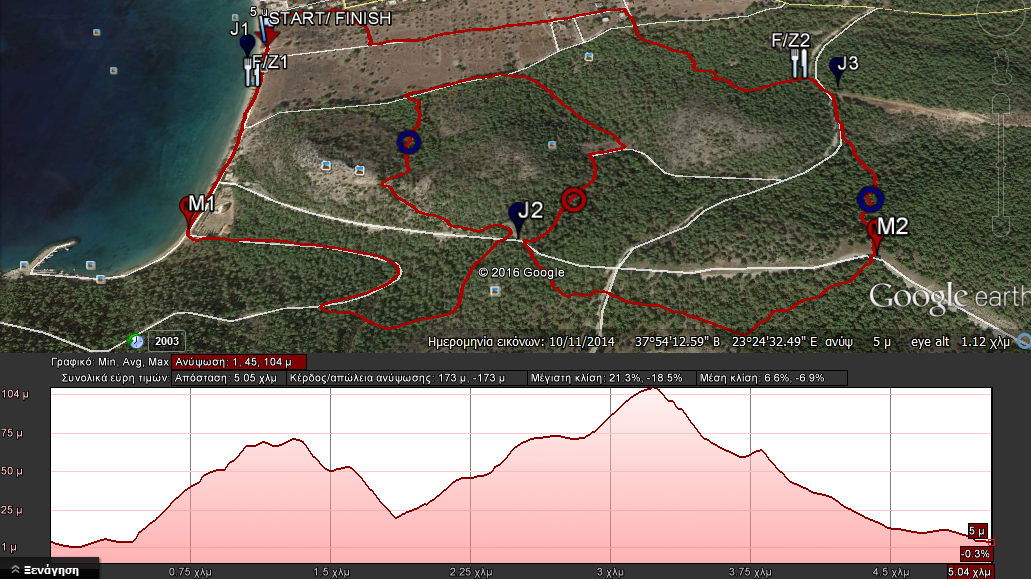Click the blue circle marker above M2
The width and height of the screenshot is (1031, 579).
pos(870,199)
